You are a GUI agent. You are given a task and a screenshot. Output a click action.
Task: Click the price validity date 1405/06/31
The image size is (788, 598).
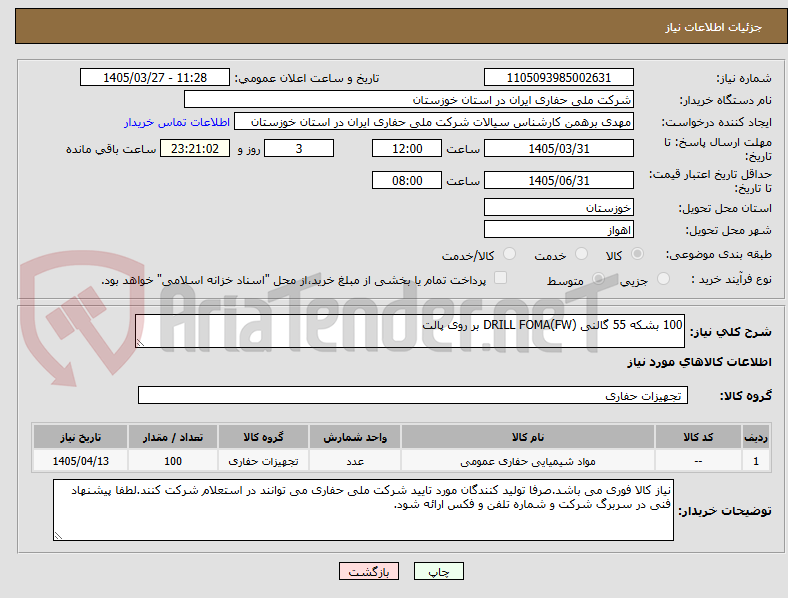(558, 180)
